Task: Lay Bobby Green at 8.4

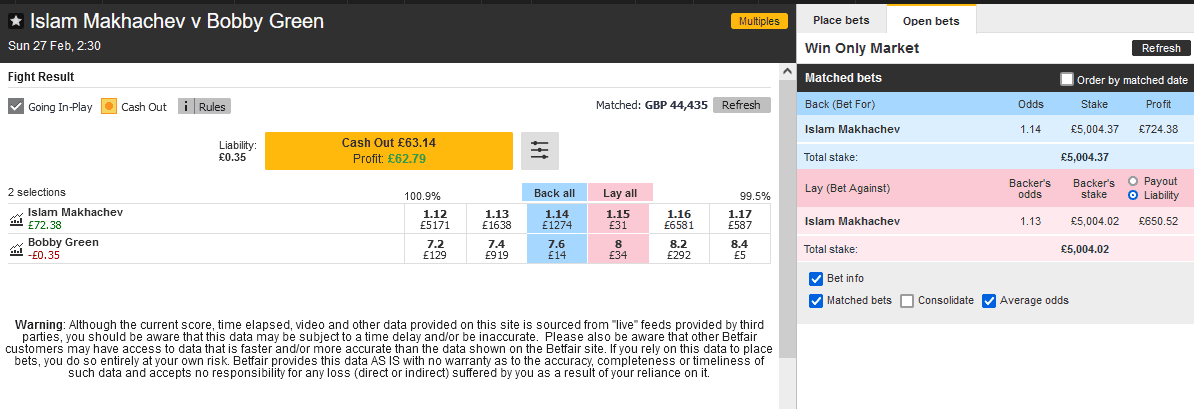Action: click(x=739, y=249)
